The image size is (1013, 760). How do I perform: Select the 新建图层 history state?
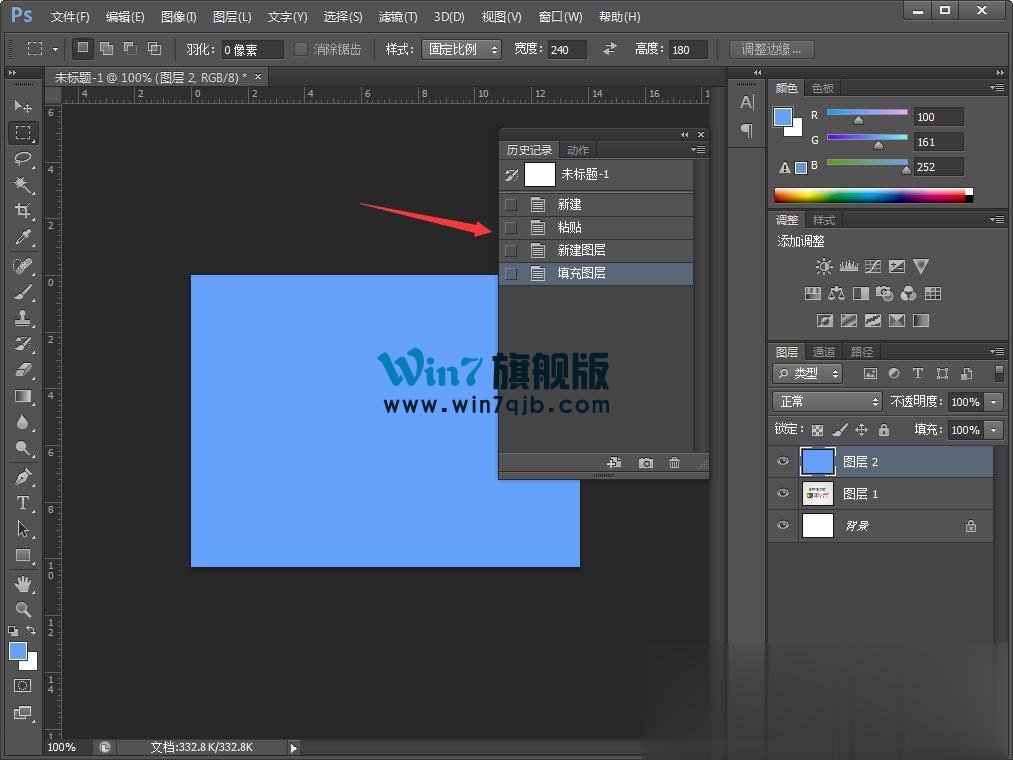click(x=596, y=251)
